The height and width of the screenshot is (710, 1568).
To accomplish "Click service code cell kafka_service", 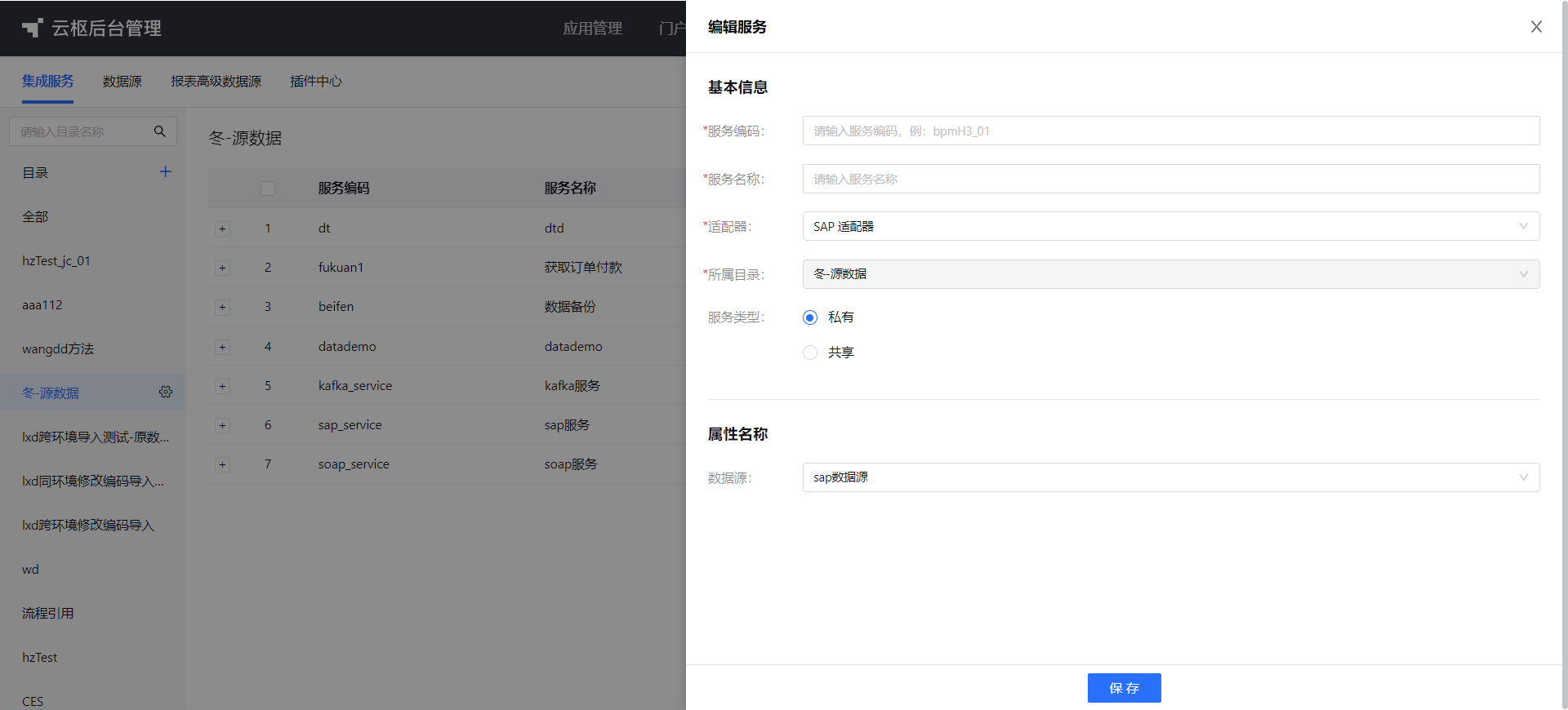I will click(355, 385).
